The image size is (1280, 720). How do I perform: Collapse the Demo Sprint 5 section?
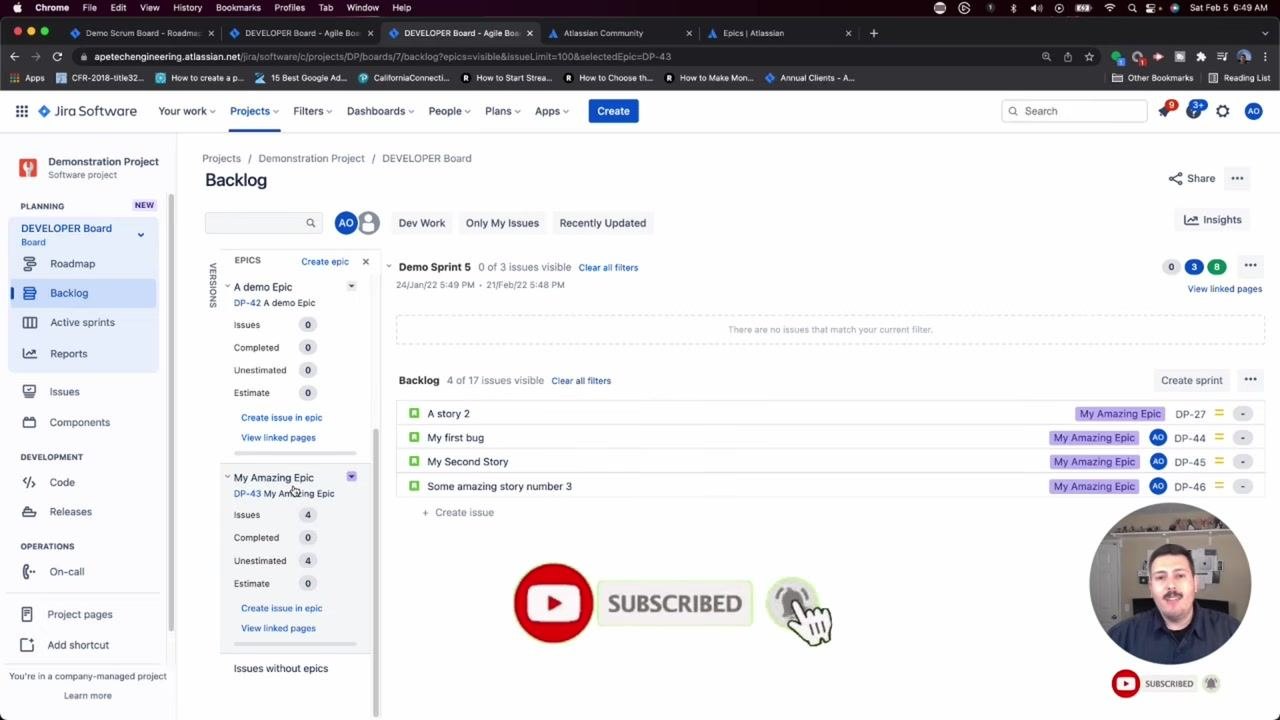click(389, 267)
